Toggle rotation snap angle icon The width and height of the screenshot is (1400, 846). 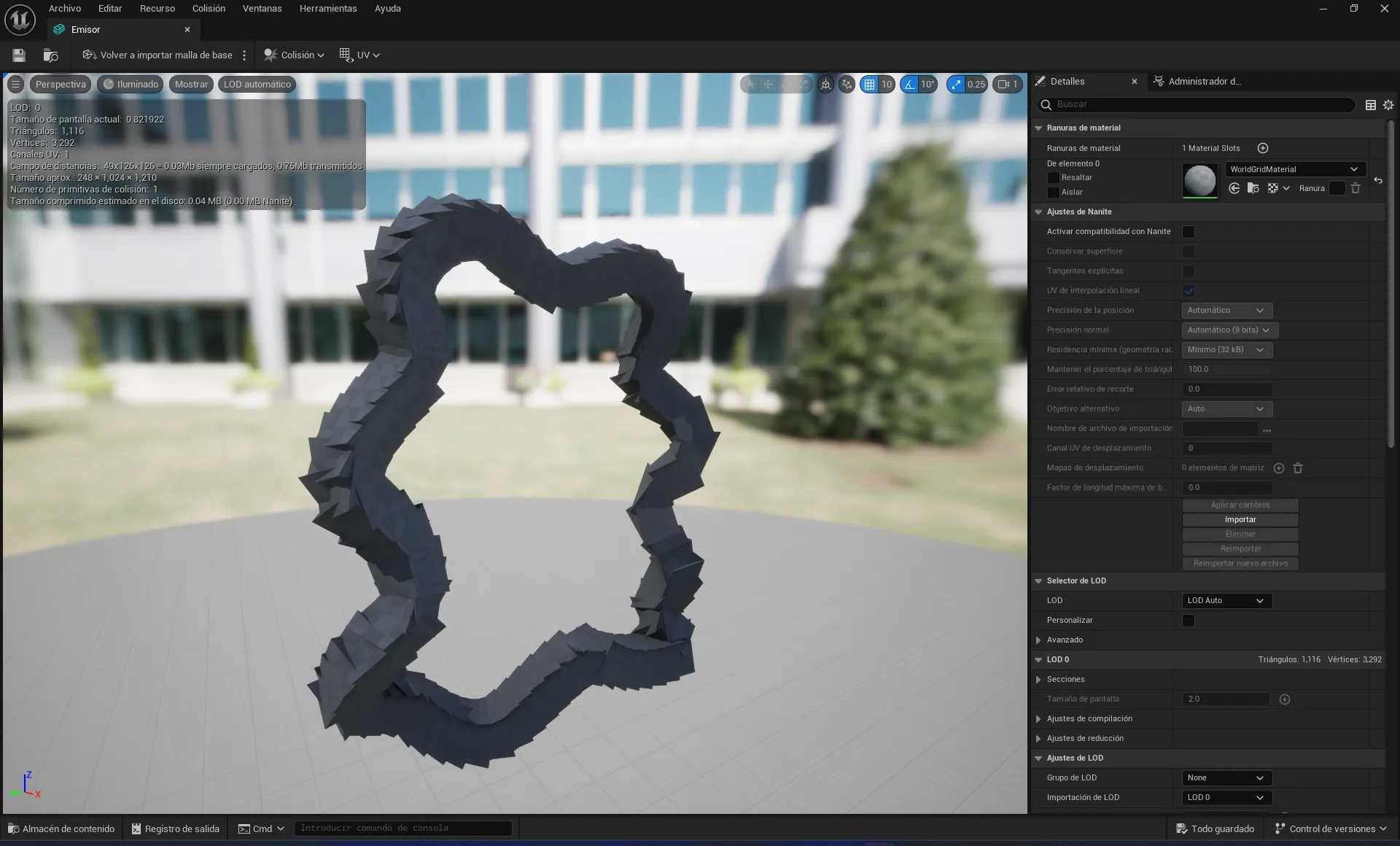(x=909, y=85)
